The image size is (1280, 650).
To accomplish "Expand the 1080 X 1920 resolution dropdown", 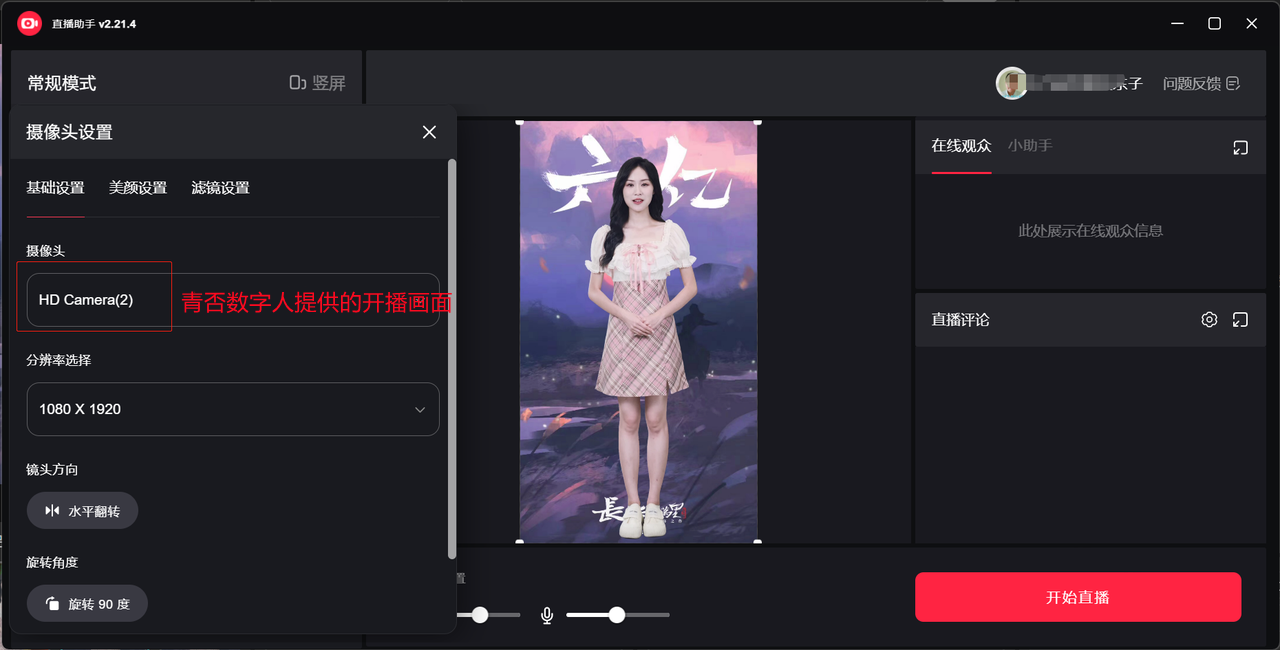I will 233,409.
